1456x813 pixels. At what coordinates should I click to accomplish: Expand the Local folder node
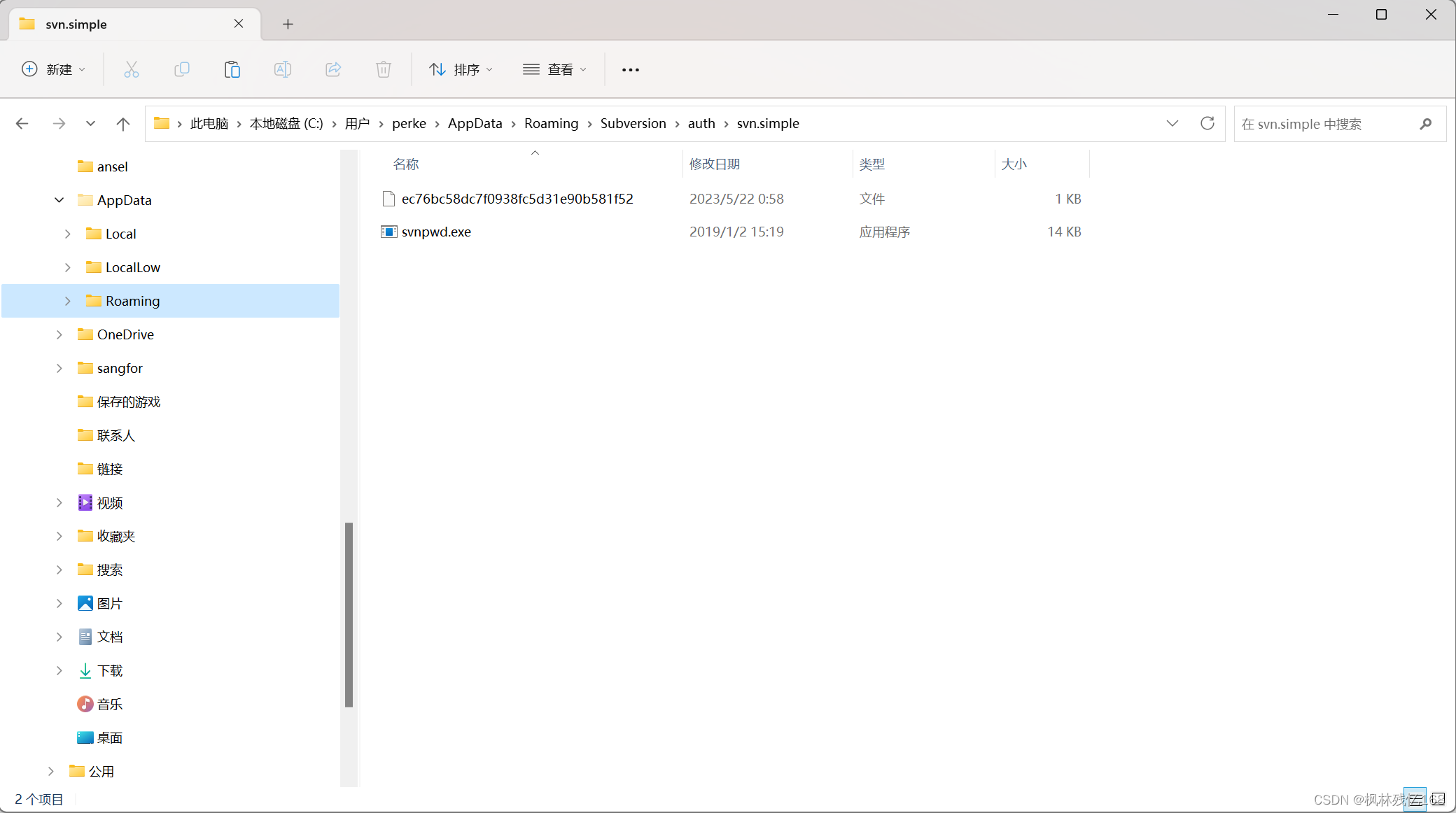point(67,234)
